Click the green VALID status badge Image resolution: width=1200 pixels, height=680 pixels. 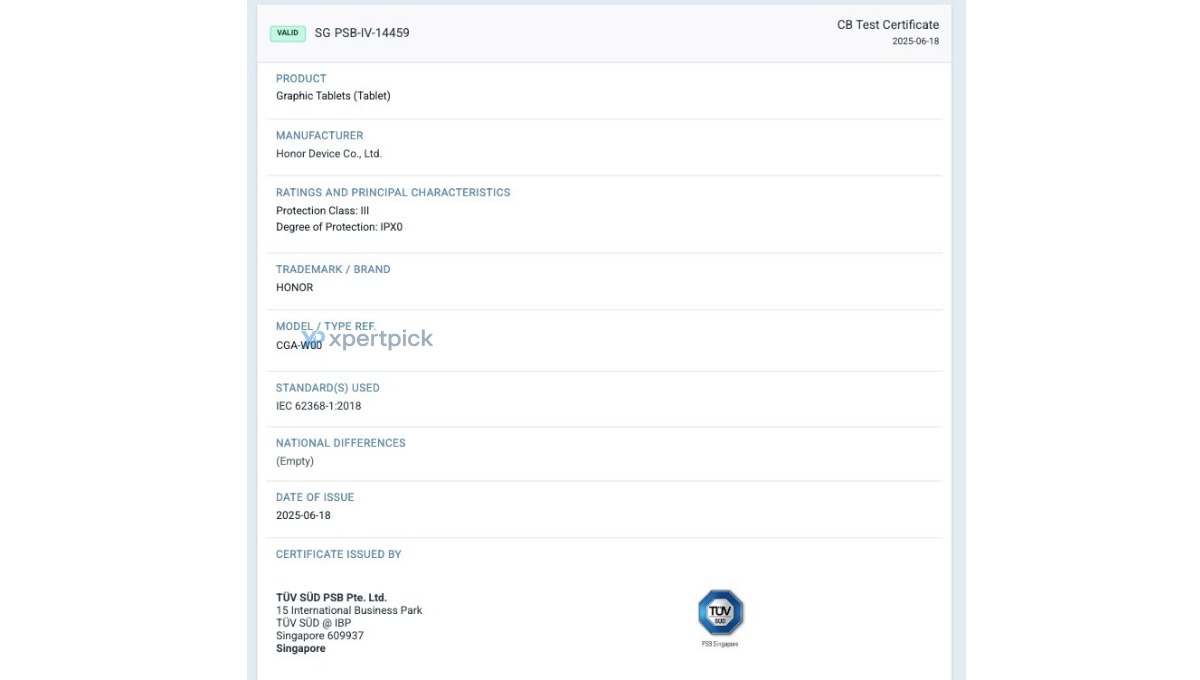(x=288, y=33)
